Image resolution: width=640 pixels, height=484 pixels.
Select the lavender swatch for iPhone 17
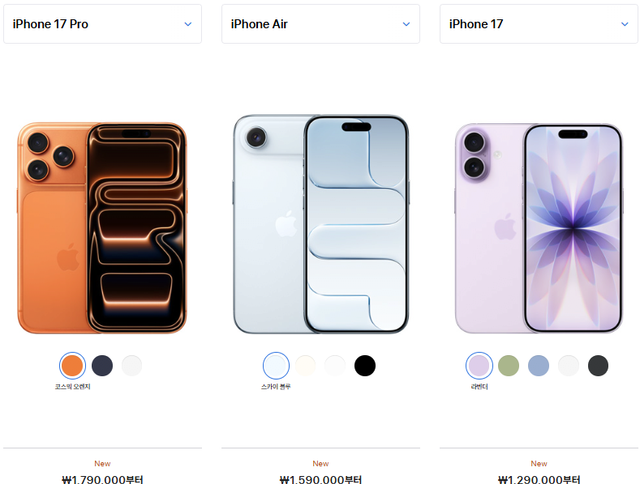click(x=479, y=365)
